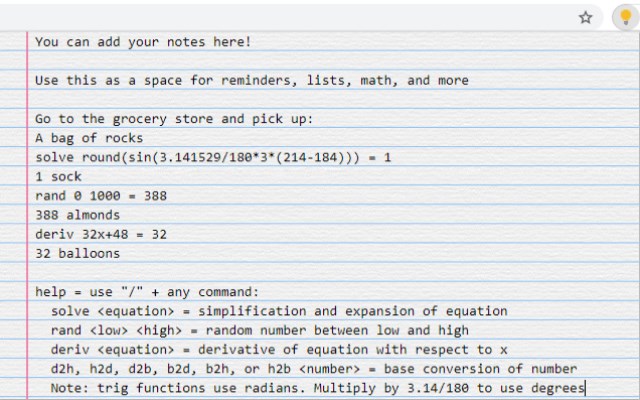This screenshot has width=640, height=400.
Task: Click the "rand <low> <high>" help line
Action: 260,330
